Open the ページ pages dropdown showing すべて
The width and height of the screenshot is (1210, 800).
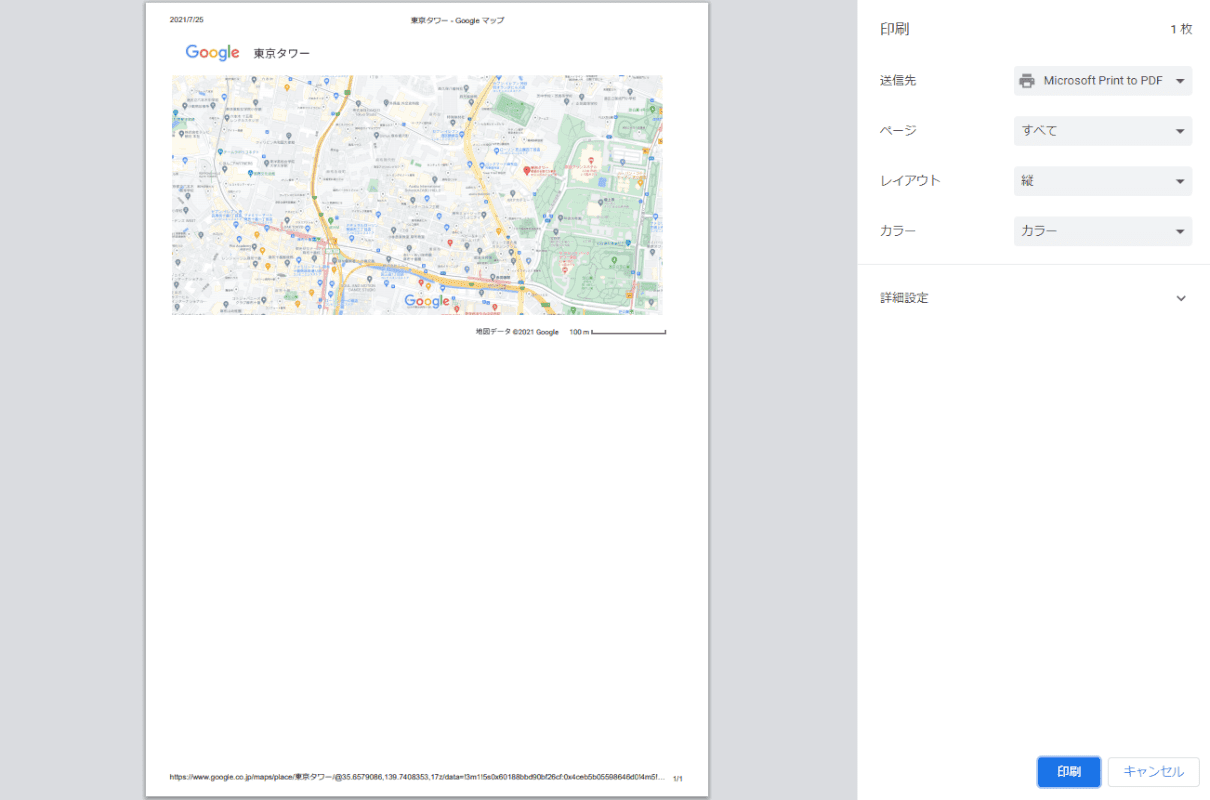pyautogui.click(x=1103, y=130)
